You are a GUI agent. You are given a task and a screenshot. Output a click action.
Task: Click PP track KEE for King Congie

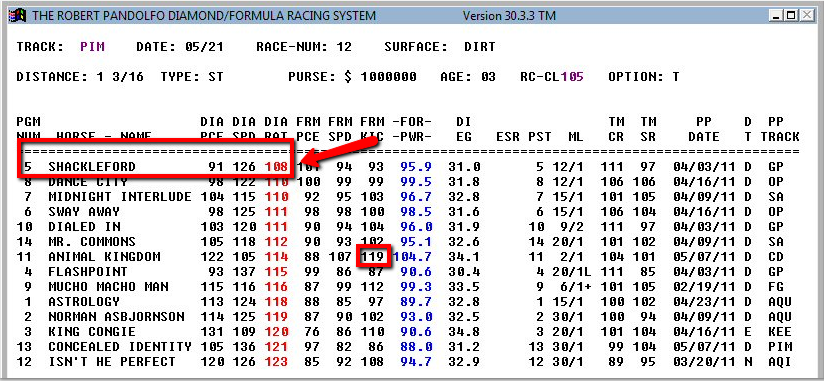(x=779, y=332)
